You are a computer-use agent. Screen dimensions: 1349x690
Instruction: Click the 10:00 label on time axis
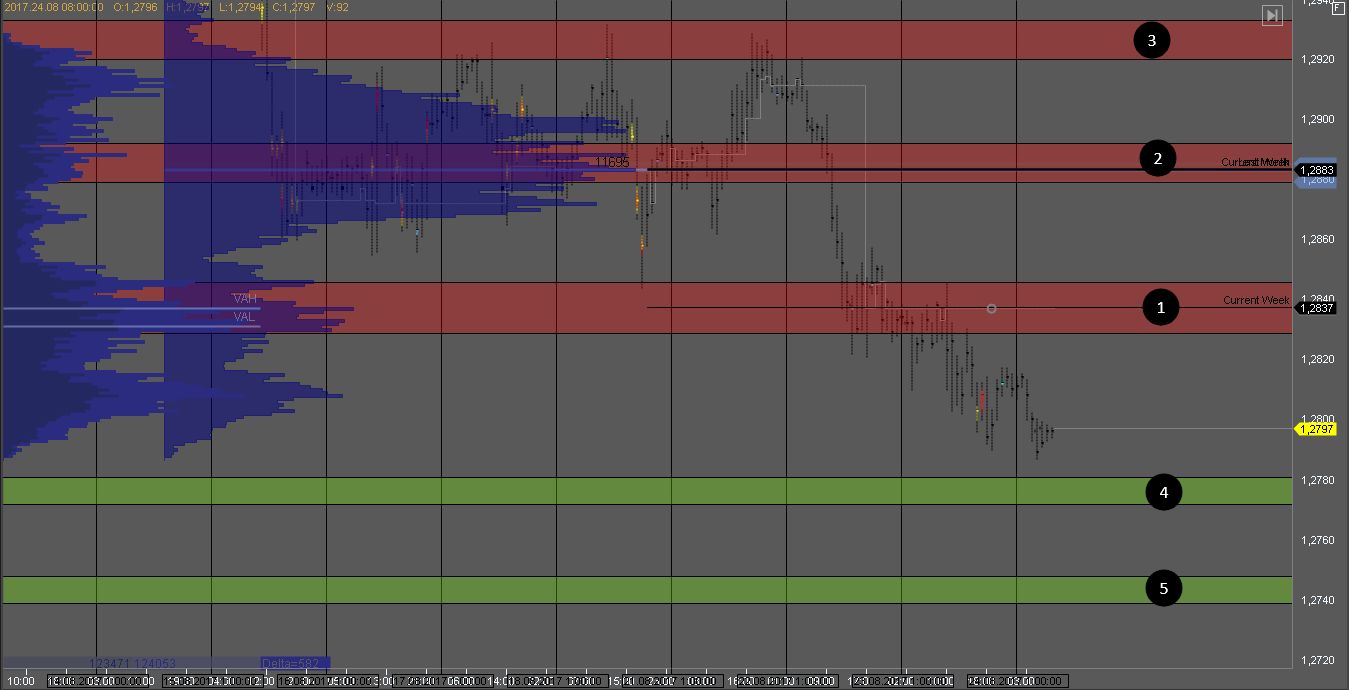pos(20,681)
